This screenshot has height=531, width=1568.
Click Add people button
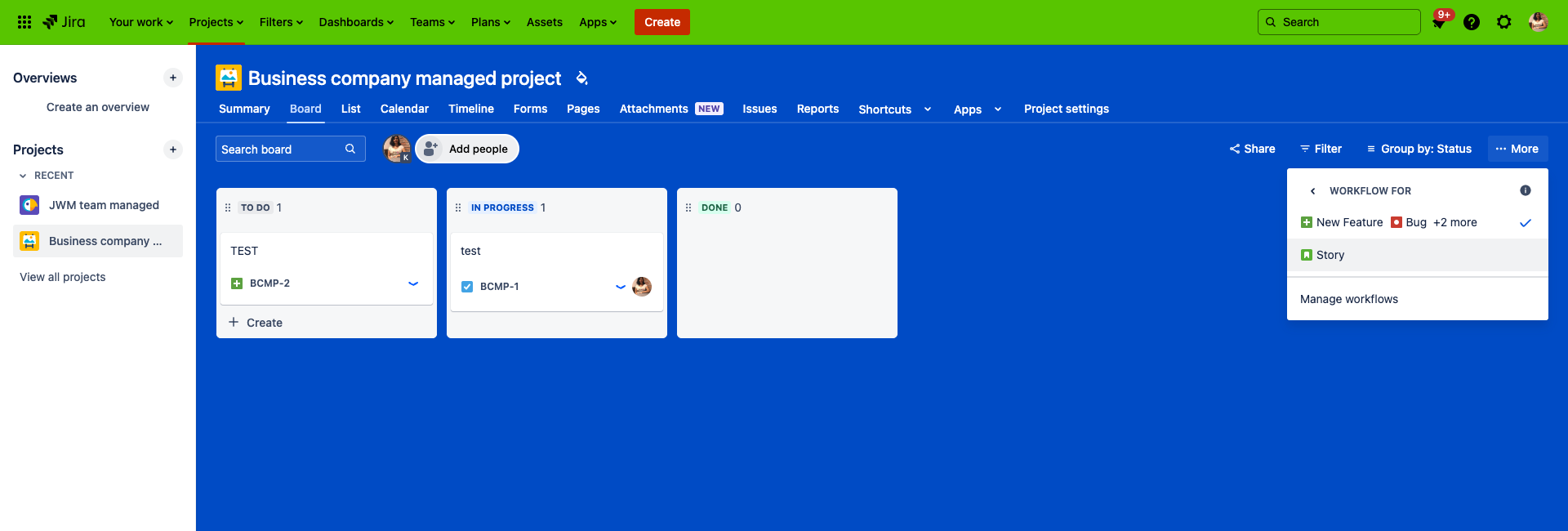(467, 149)
